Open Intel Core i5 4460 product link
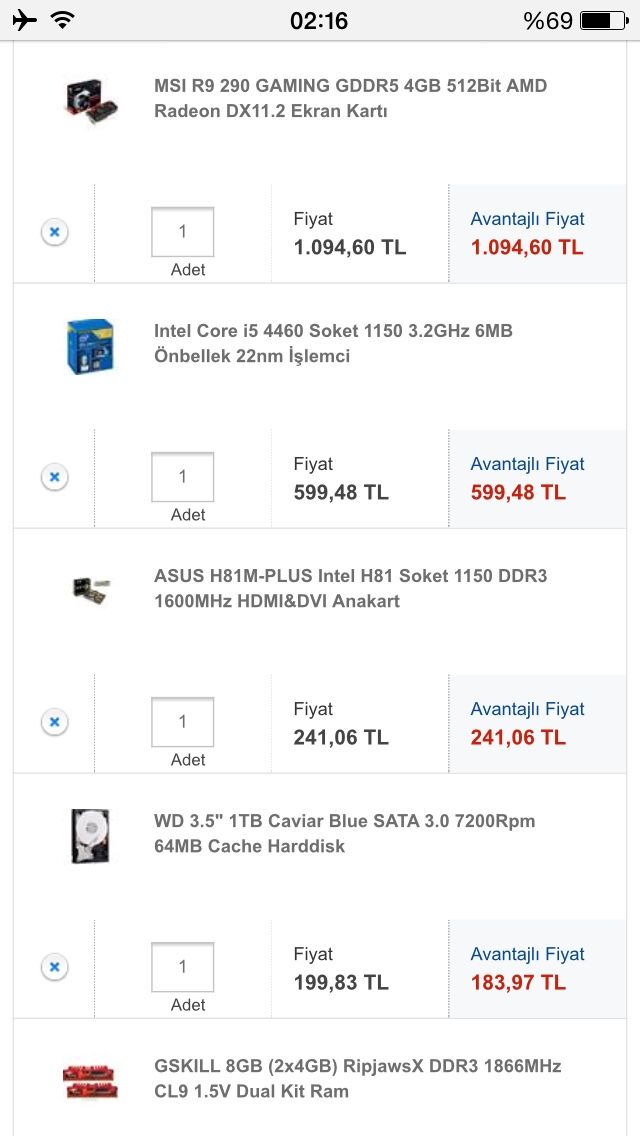Screen dimensions: 640x1136 point(333,343)
